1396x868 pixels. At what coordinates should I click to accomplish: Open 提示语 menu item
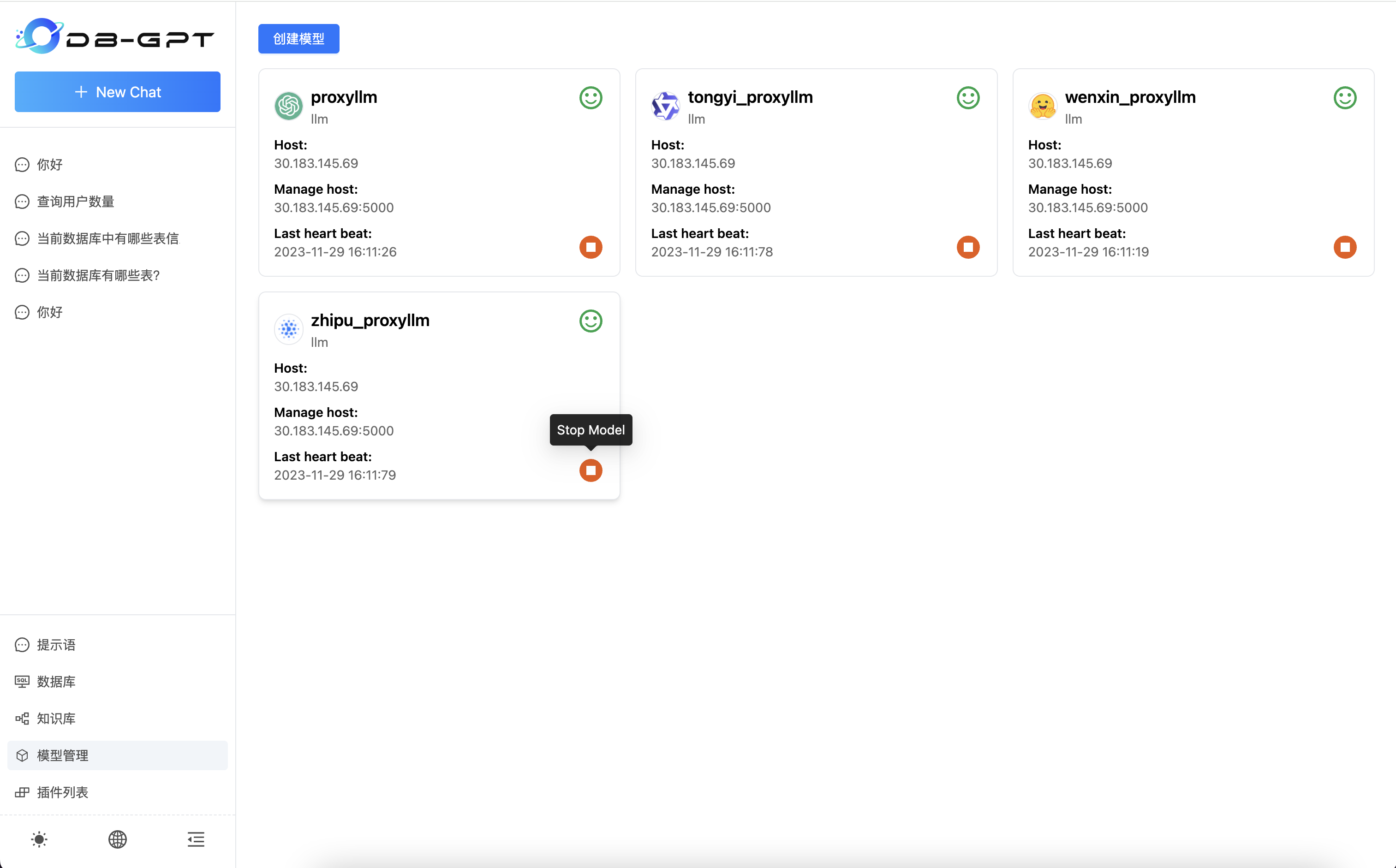click(56, 645)
